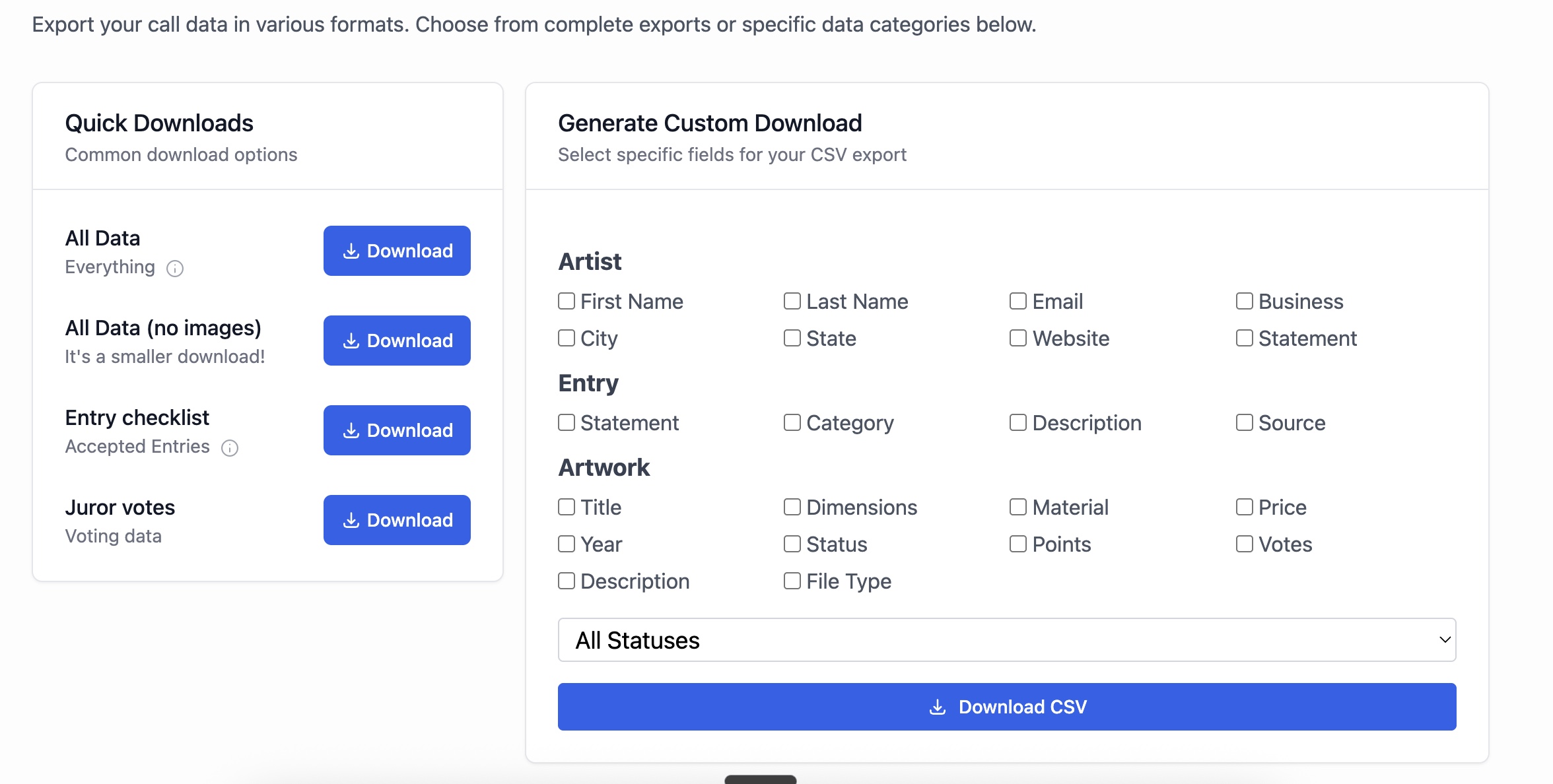The image size is (1553, 784).
Task: Check the File Type checkbox
Action: [792, 581]
